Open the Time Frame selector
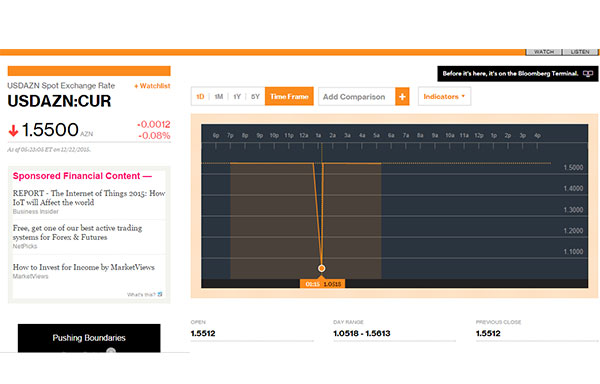This screenshot has height=384, width=600. 289,96
